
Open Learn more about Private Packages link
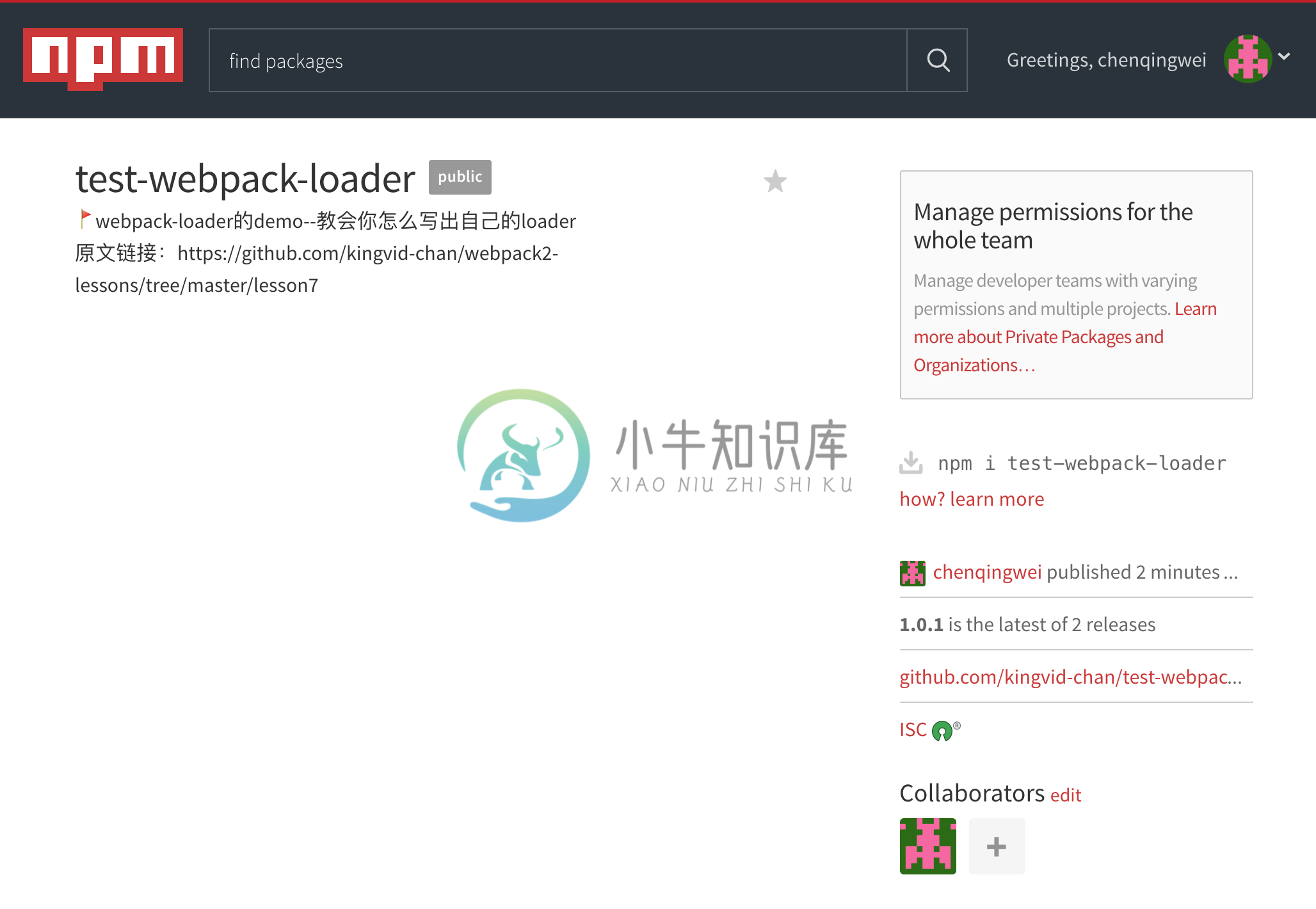[x=1065, y=337]
